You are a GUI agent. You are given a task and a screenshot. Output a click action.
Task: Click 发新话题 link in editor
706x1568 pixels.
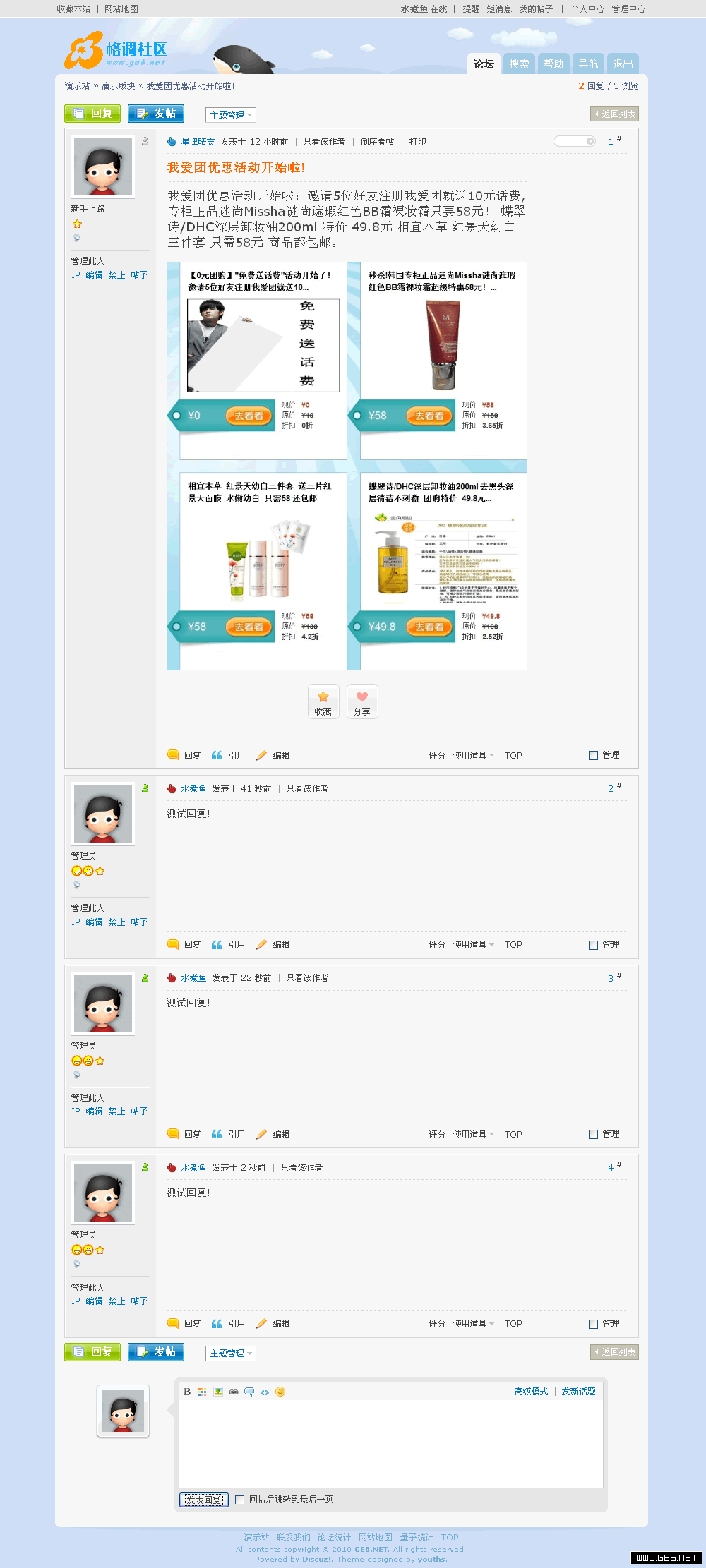pyautogui.click(x=578, y=1392)
